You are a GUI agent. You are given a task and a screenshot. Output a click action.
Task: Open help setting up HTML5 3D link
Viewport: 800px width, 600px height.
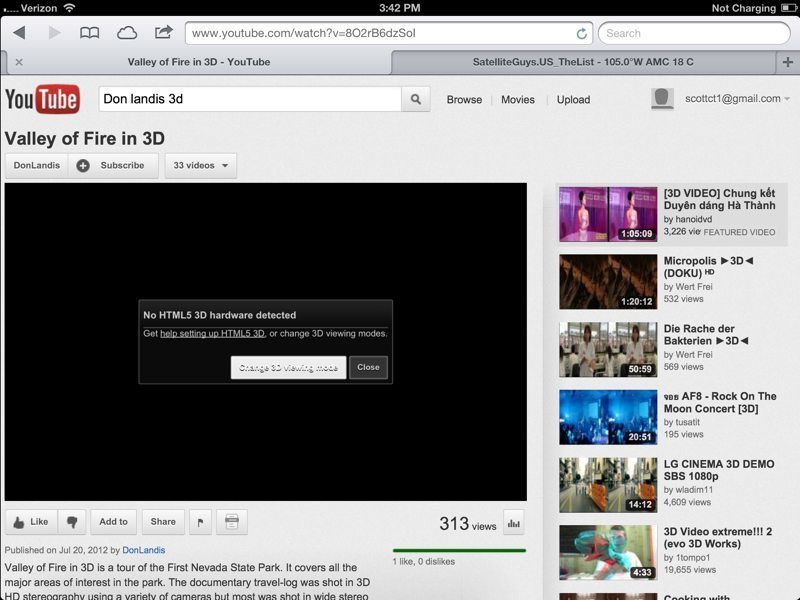click(212, 333)
